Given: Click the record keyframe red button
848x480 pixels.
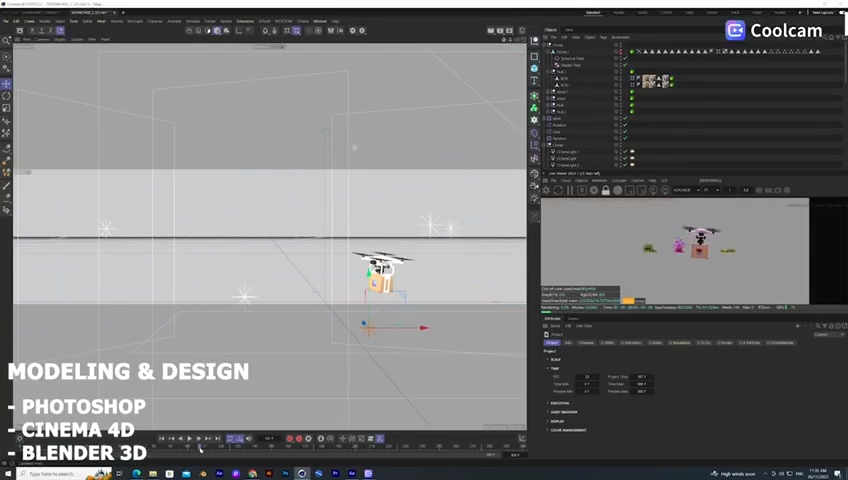Looking at the screenshot, I should pos(290,439).
